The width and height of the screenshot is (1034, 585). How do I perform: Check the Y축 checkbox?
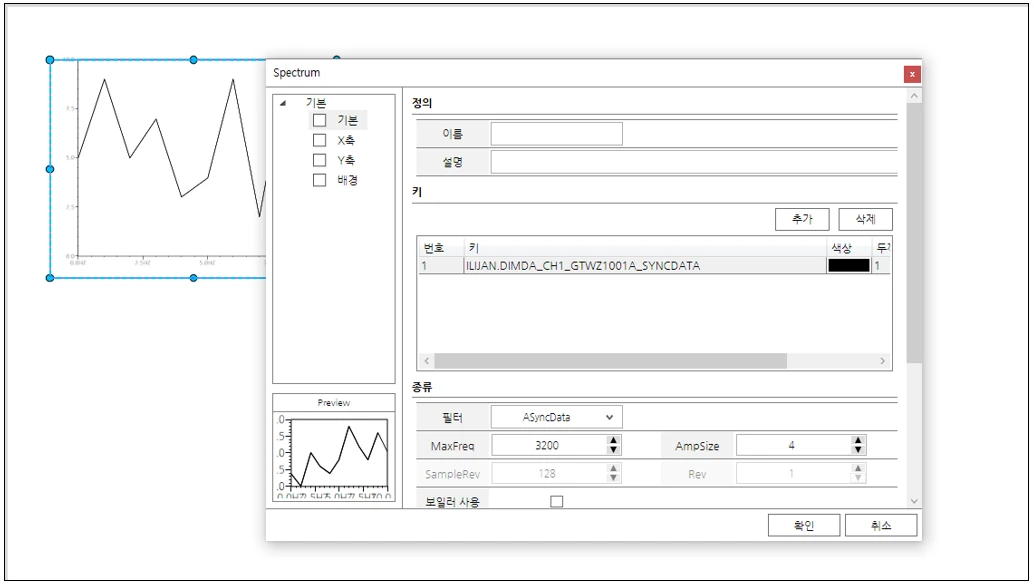[x=320, y=160]
